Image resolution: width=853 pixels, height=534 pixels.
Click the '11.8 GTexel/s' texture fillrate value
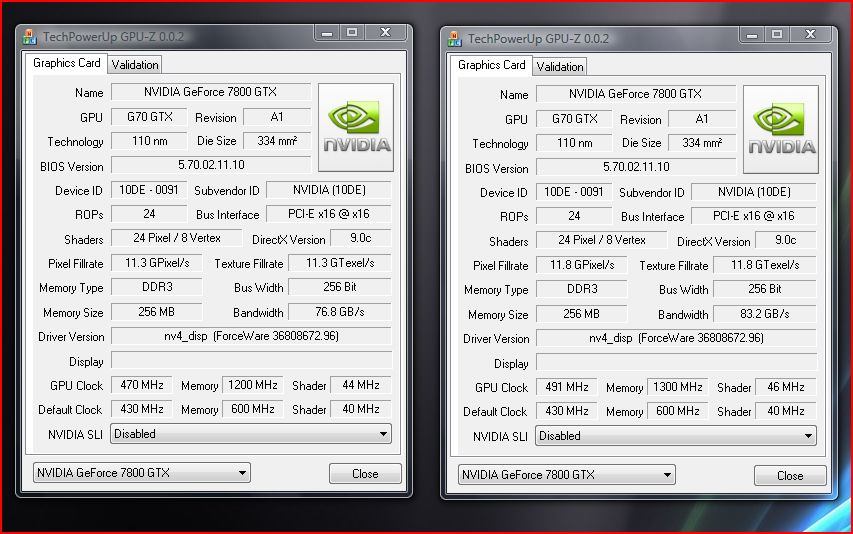click(764, 265)
